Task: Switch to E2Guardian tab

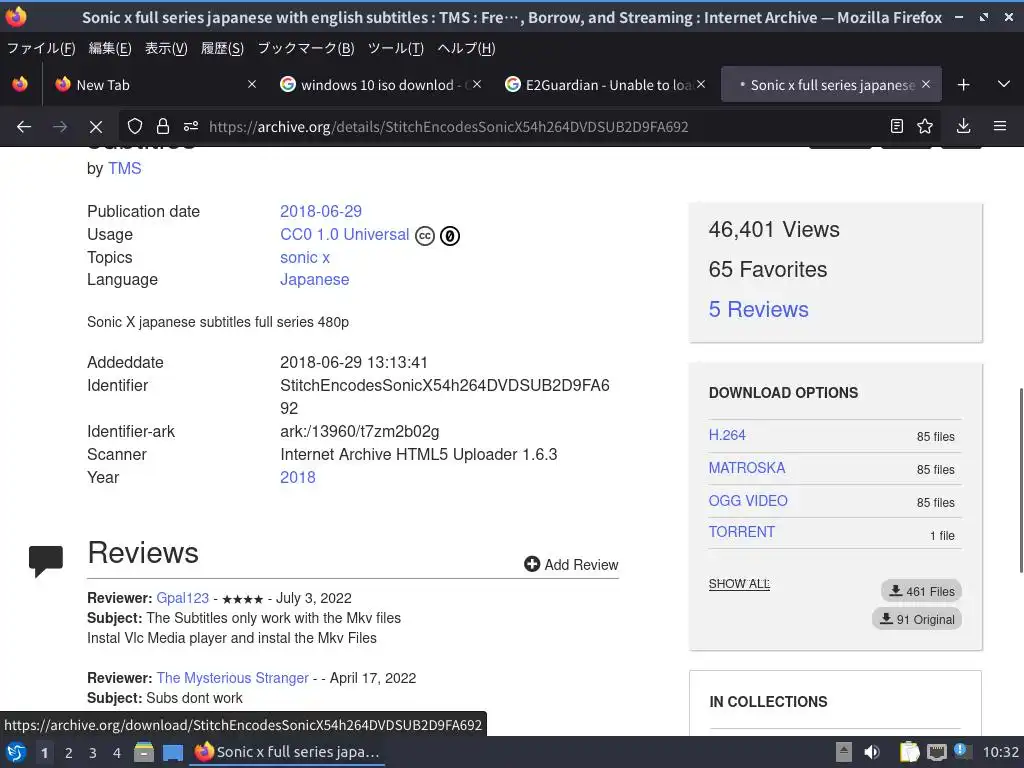Action: 605,84
